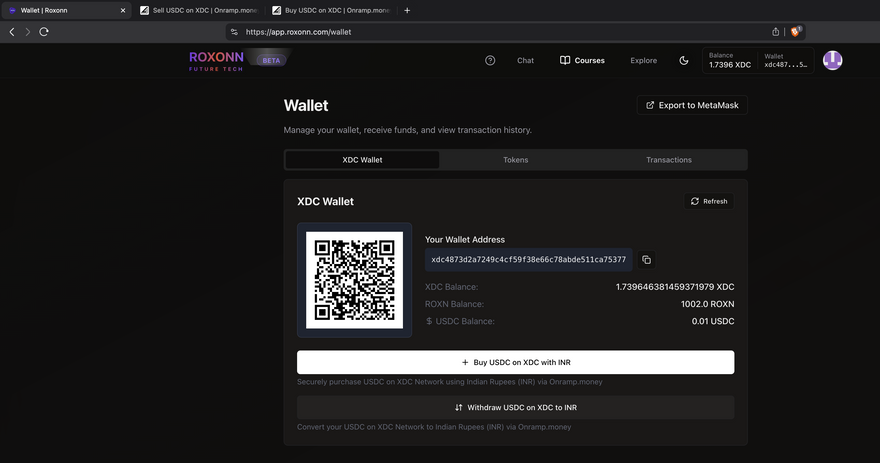Click the user profile avatar
This screenshot has width=880, height=463.
[832, 60]
